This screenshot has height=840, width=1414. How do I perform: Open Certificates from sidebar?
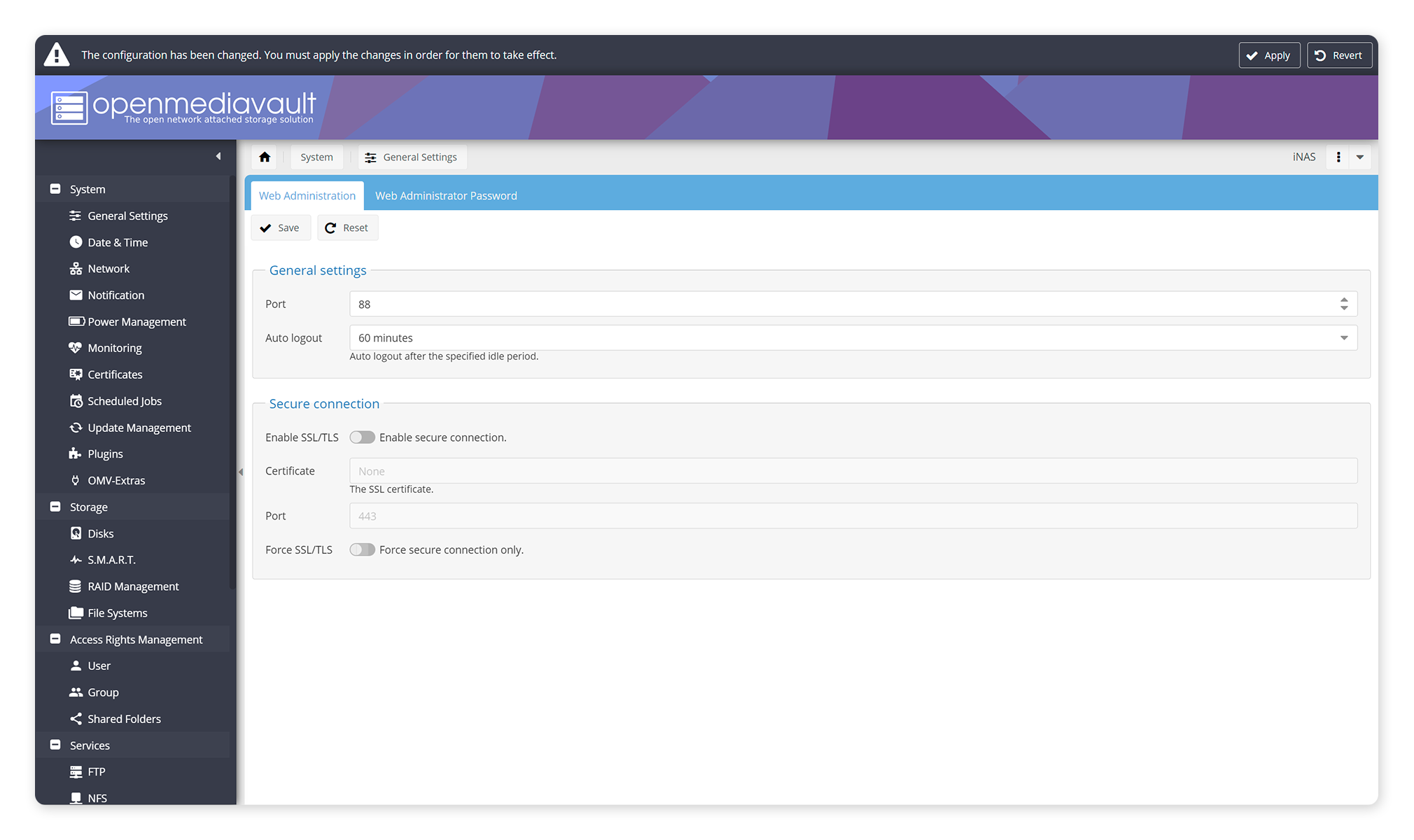point(115,374)
